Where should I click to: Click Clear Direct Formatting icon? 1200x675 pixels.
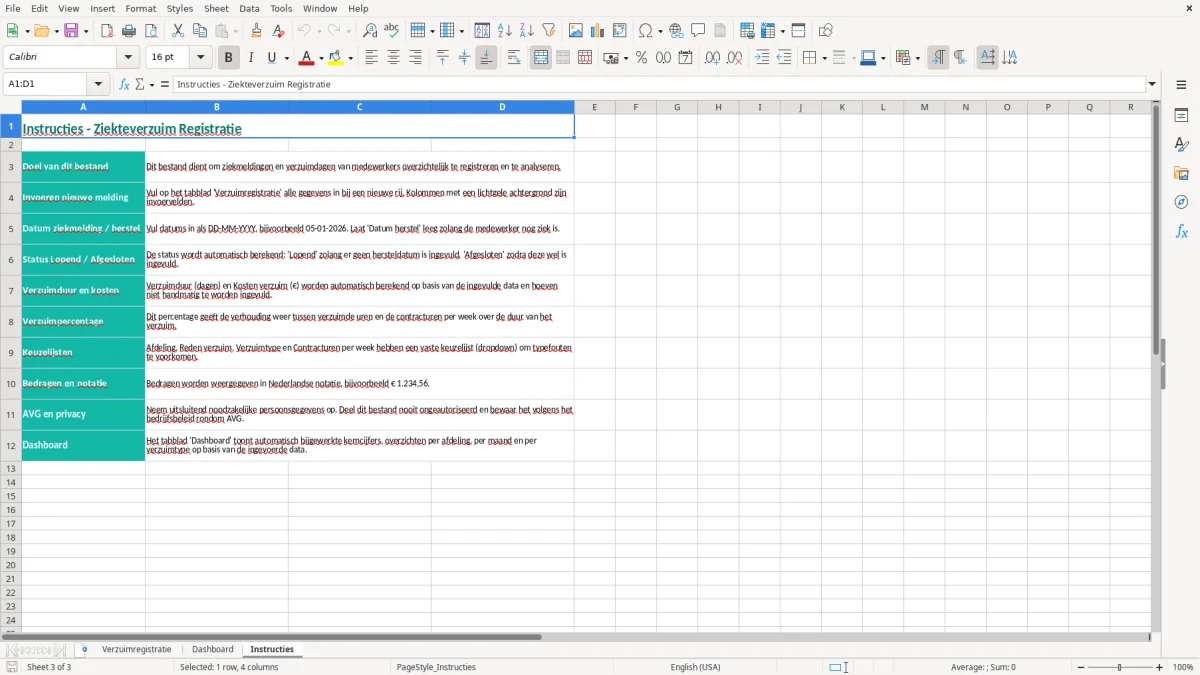pos(278,31)
